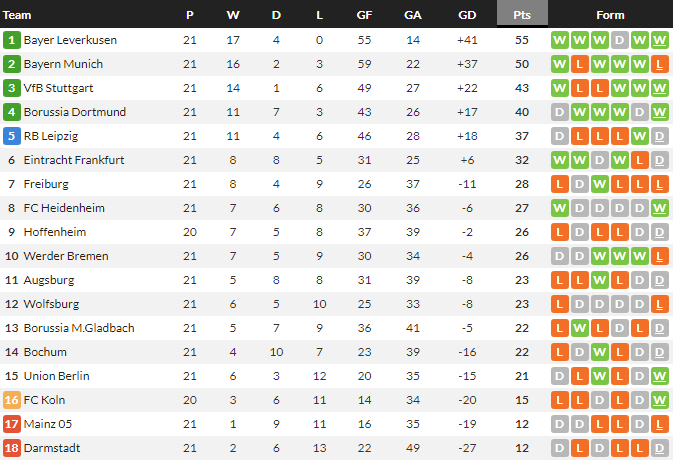Click Darmstadt's red position 18 badge
The height and width of the screenshot is (460, 673).
coord(12,448)
